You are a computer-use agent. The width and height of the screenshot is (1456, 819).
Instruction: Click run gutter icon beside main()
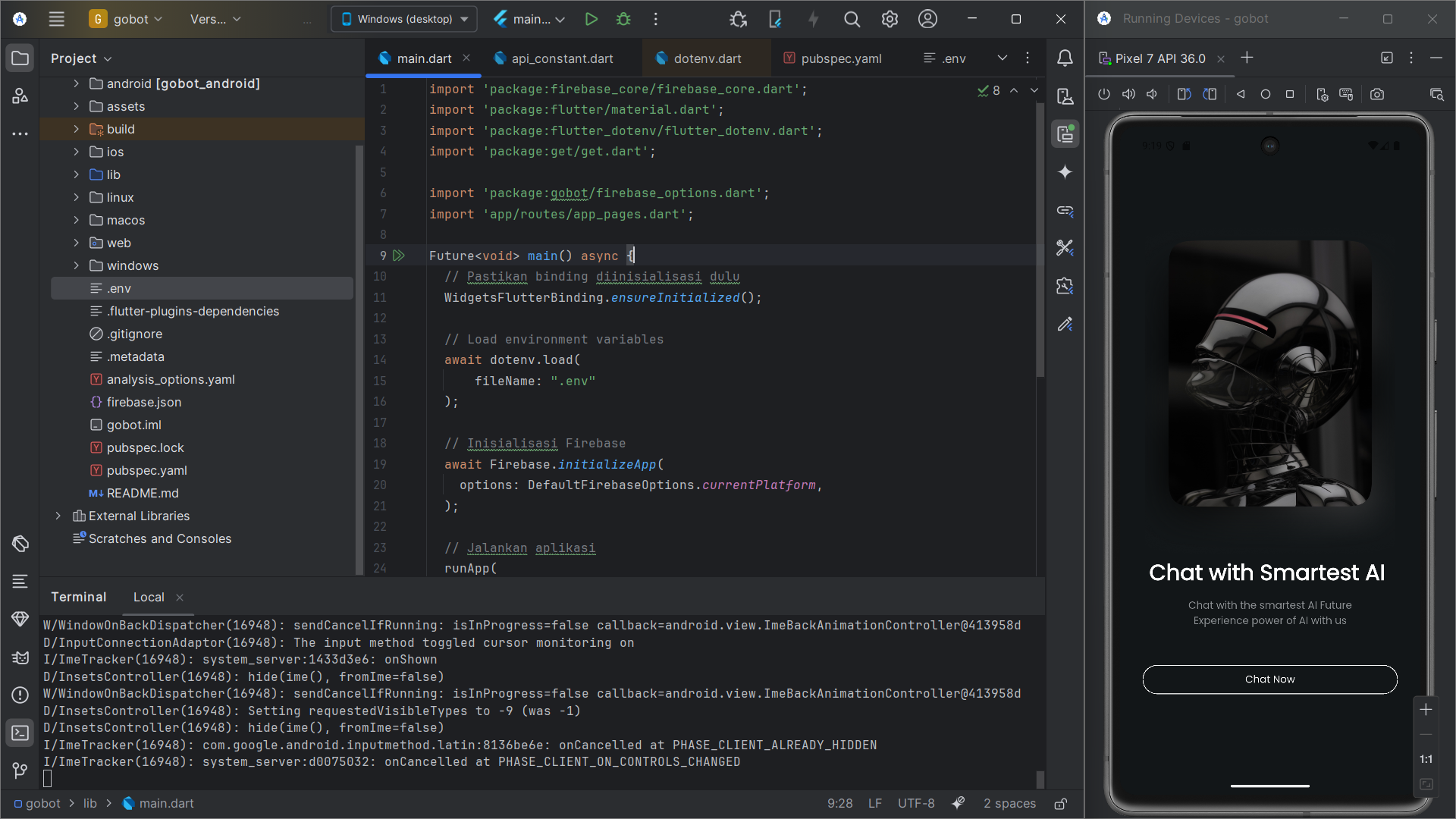[x=399, y=256]
